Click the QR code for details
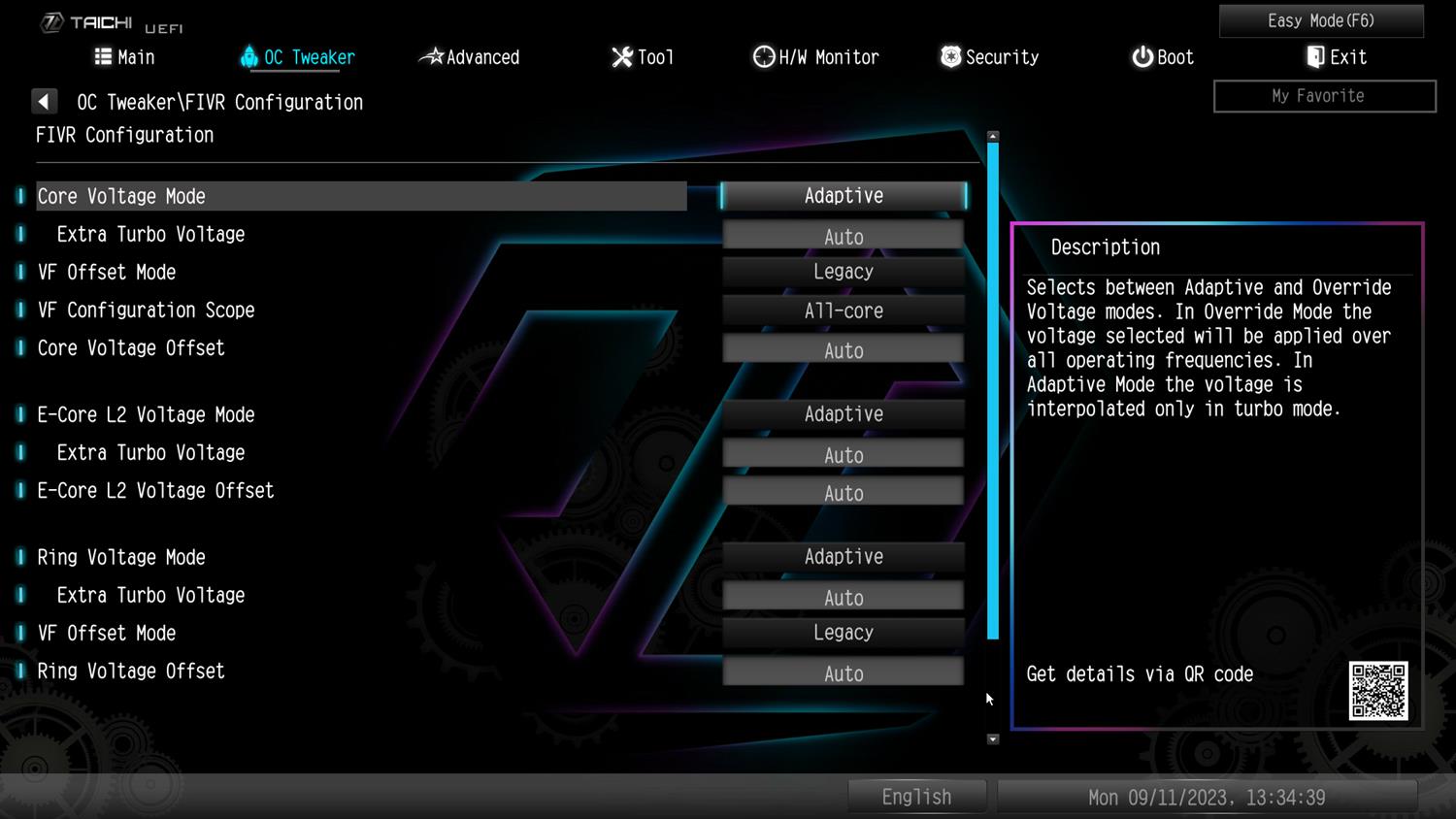 coord(1378,691)
